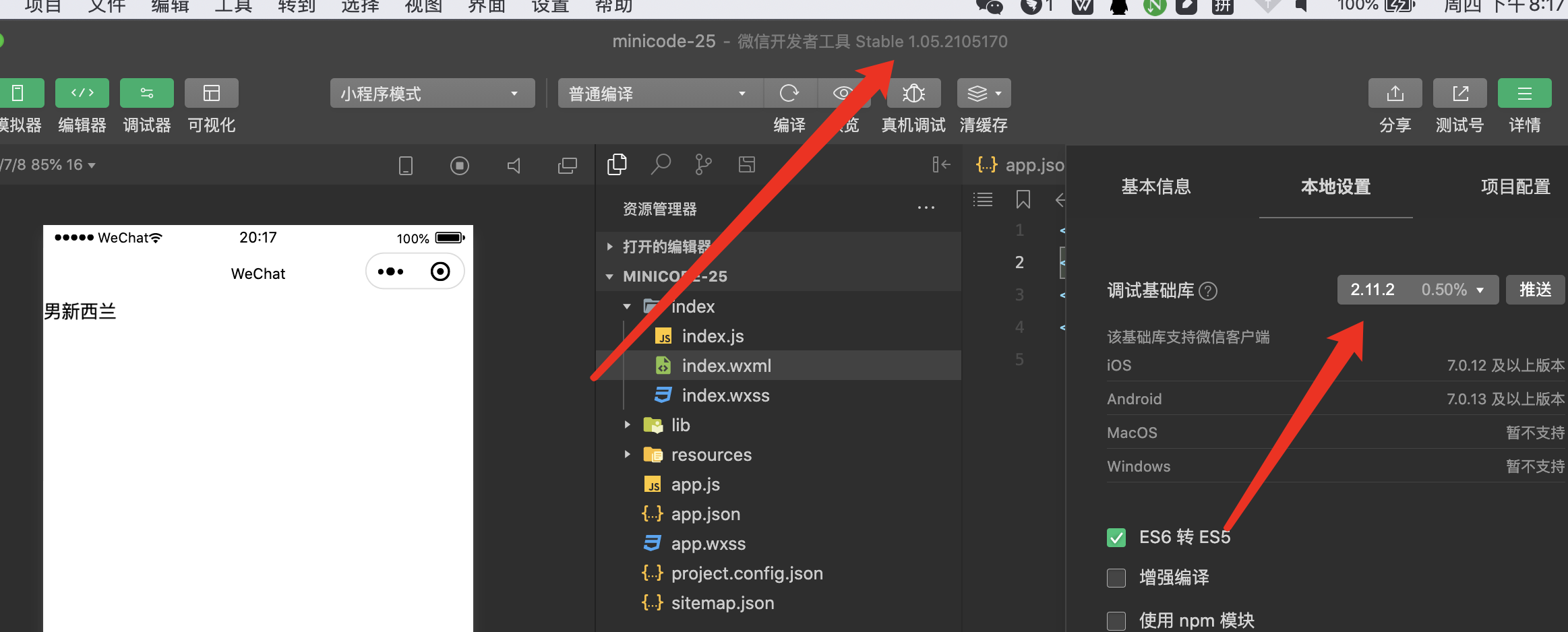Click the simulator record icon
1568x632 pixels.
[460, 166]
